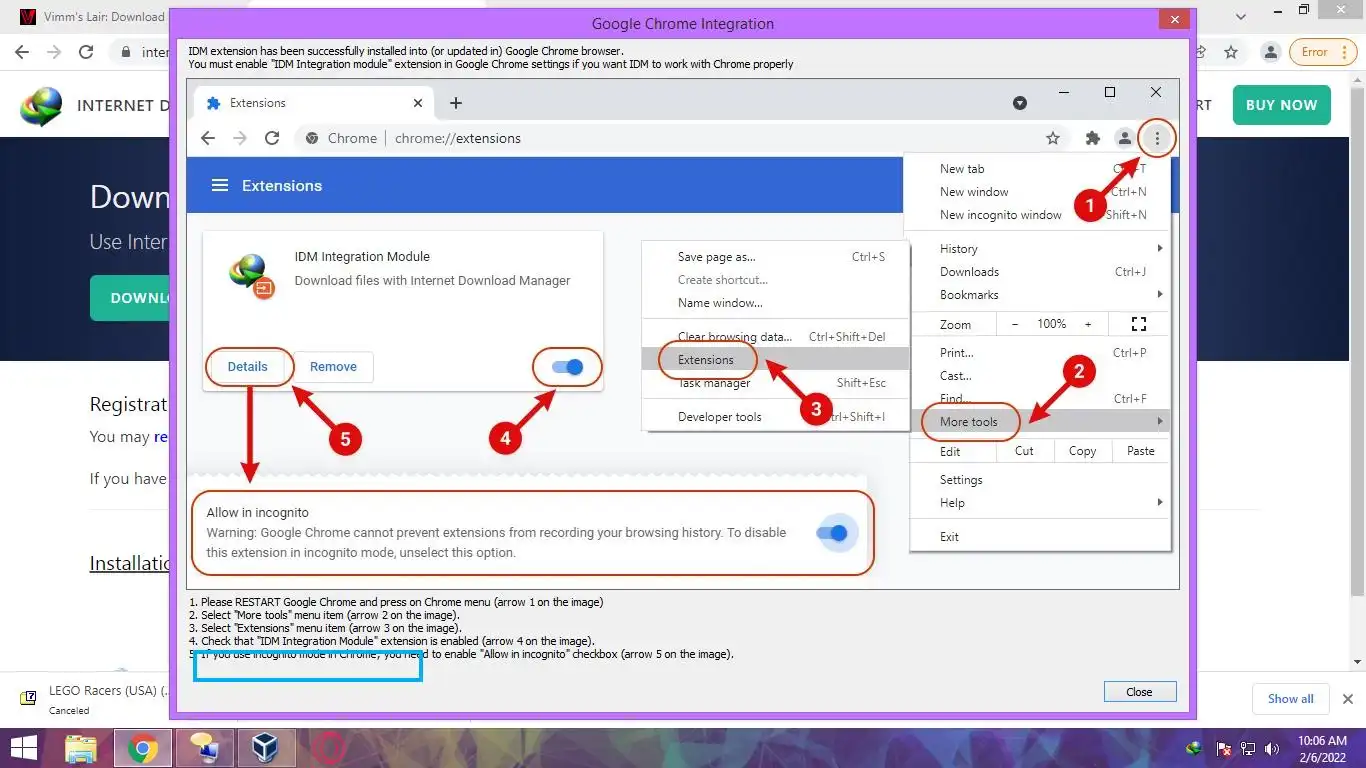Open the VirtualBox taskbar icon
Viewport: 1366px width, 768px height.
(265, 748)
